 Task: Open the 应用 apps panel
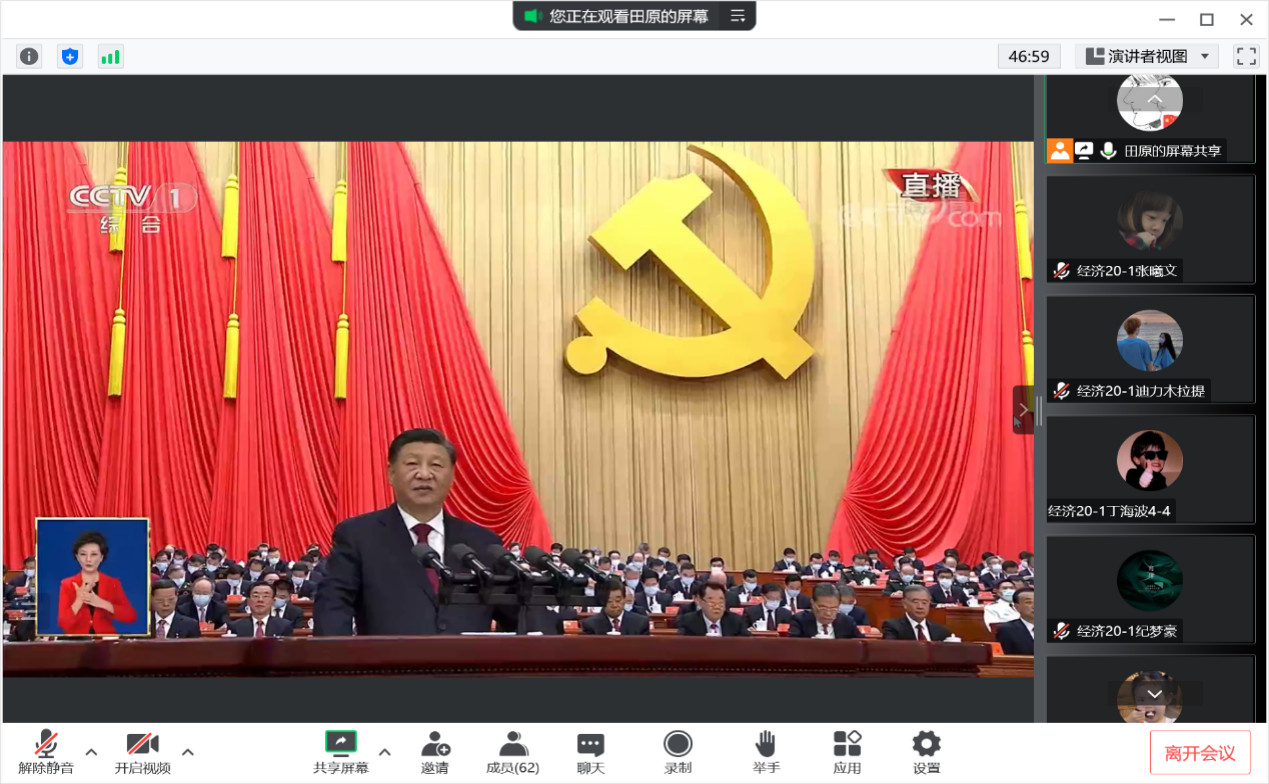(847, 752)
